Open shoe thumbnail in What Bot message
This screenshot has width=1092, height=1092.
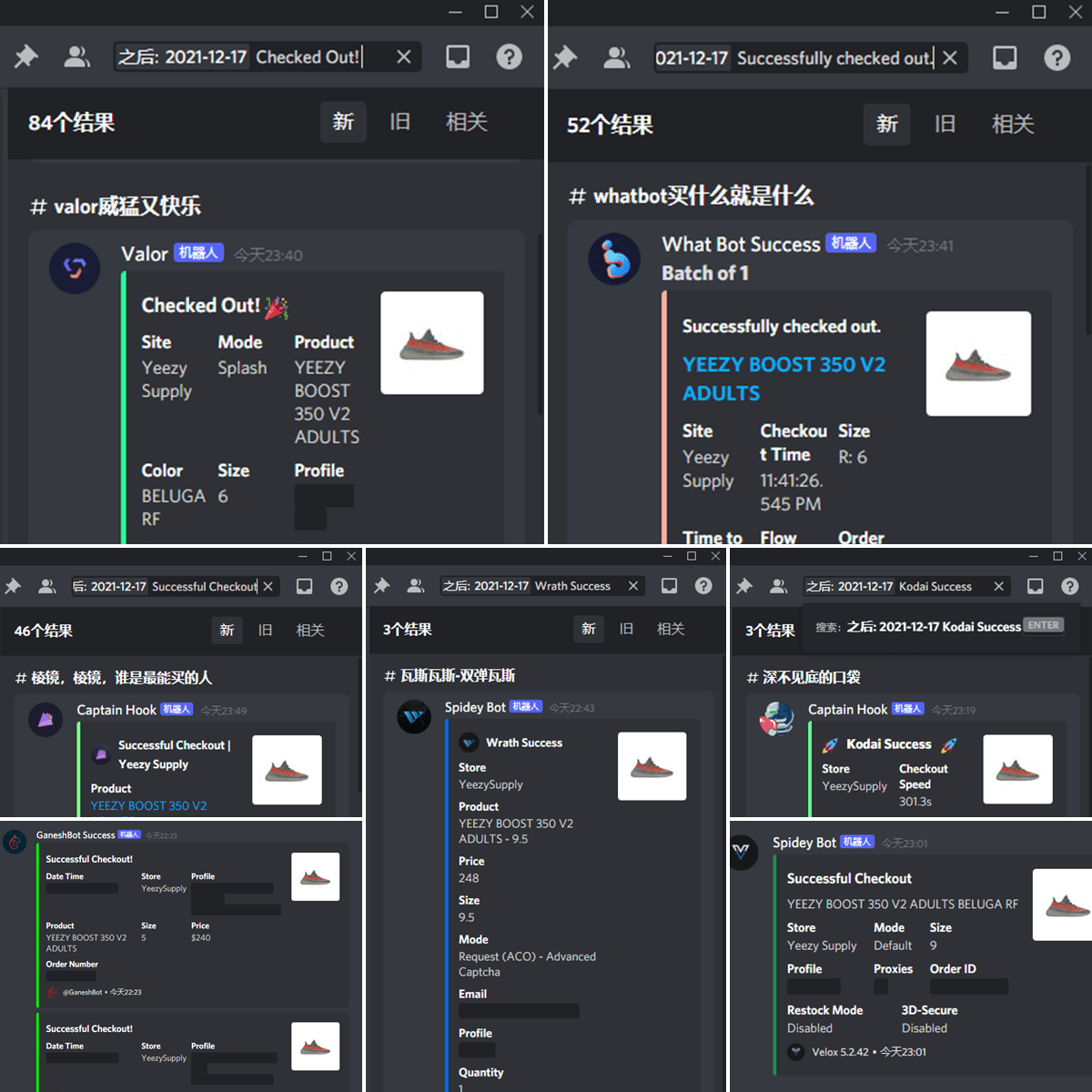[x=978, y=364]
